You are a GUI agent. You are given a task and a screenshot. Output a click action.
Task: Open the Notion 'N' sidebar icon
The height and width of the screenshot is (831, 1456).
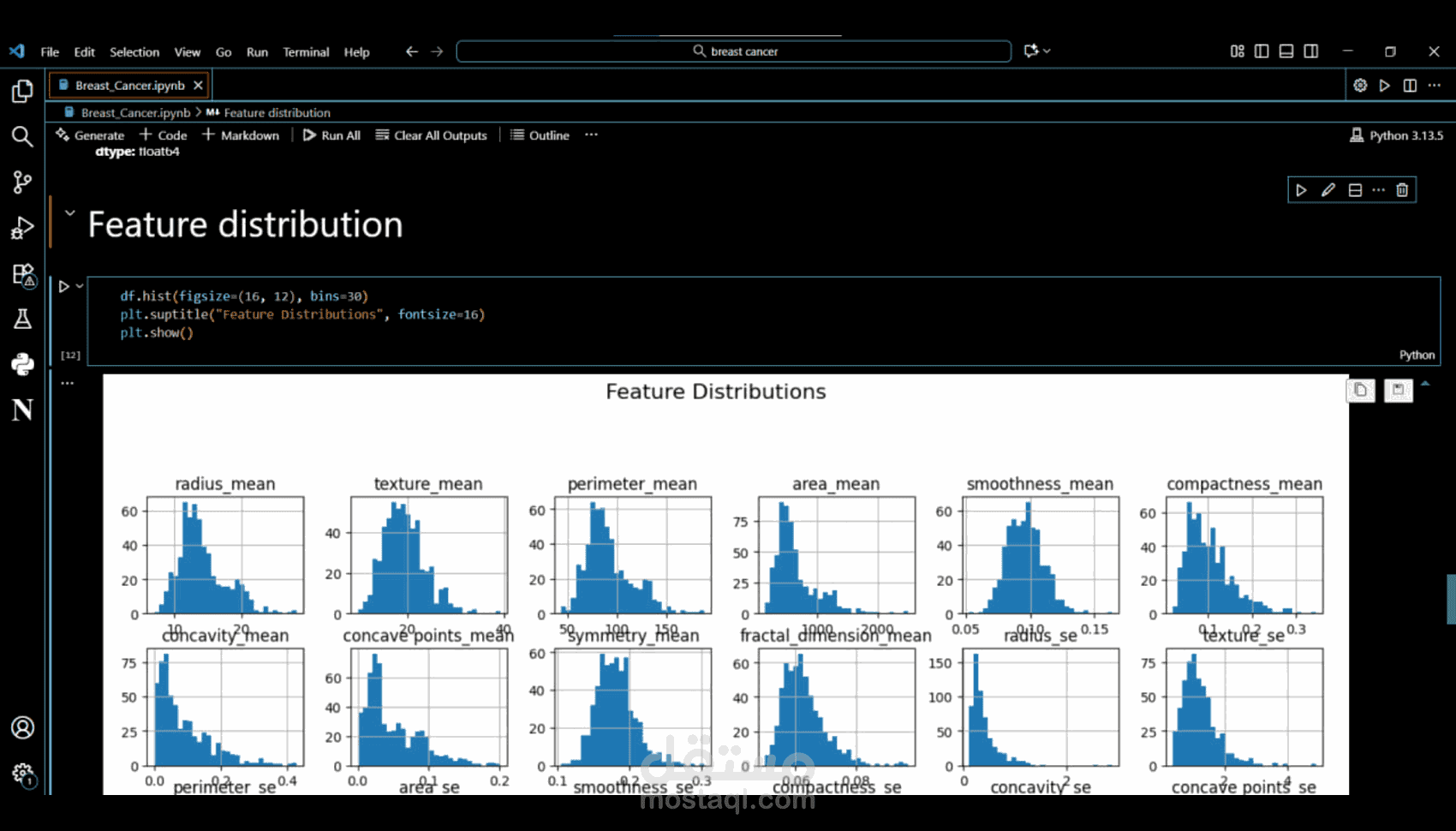pyautogui.click(x=22, y=410)
